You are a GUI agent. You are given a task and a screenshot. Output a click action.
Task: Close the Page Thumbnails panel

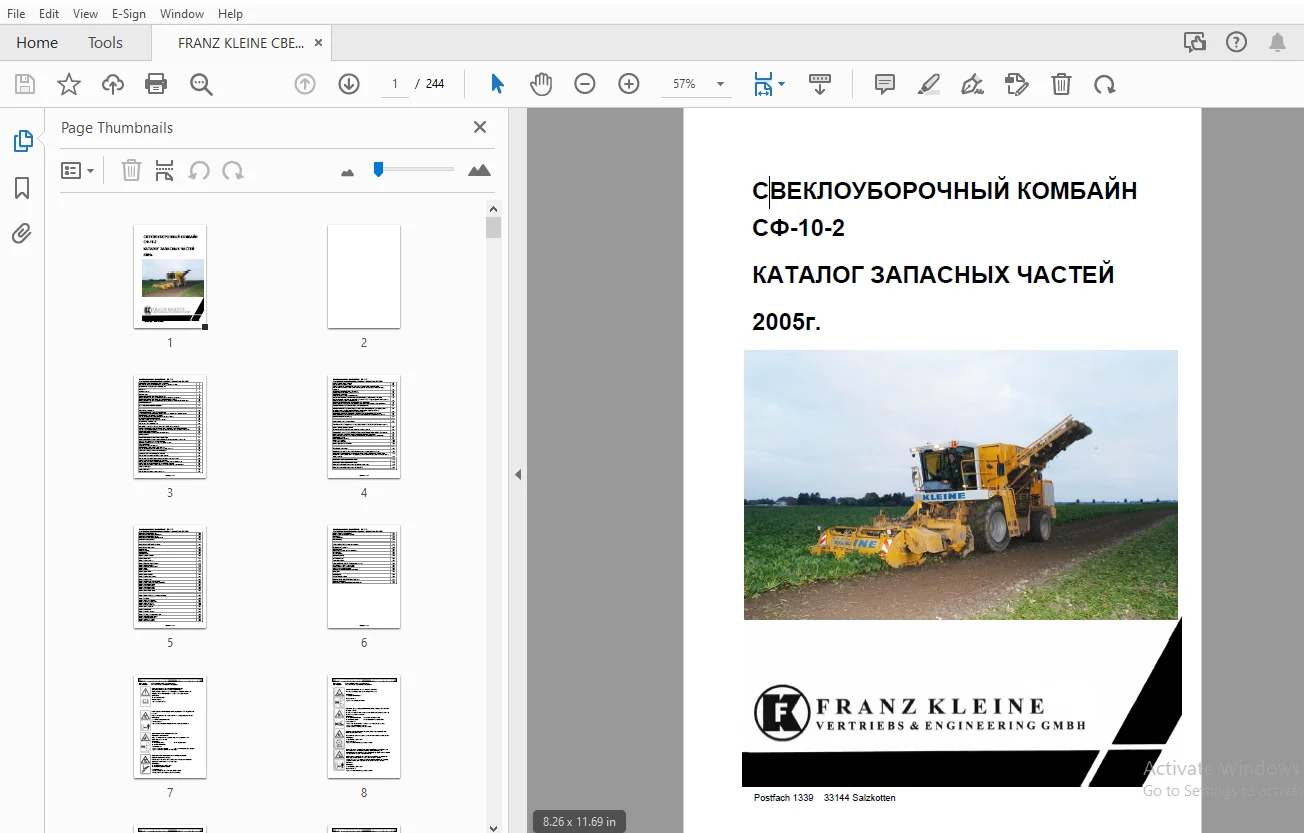point(480,127)
